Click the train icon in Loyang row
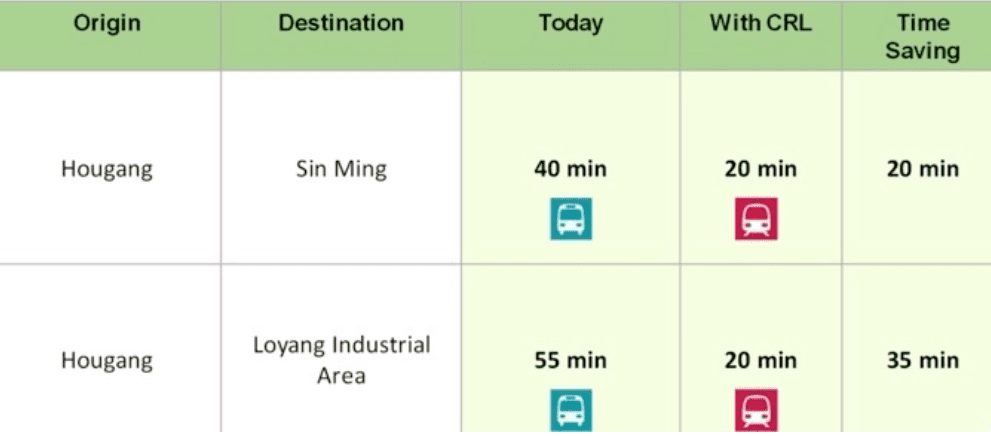 (756, 410)
